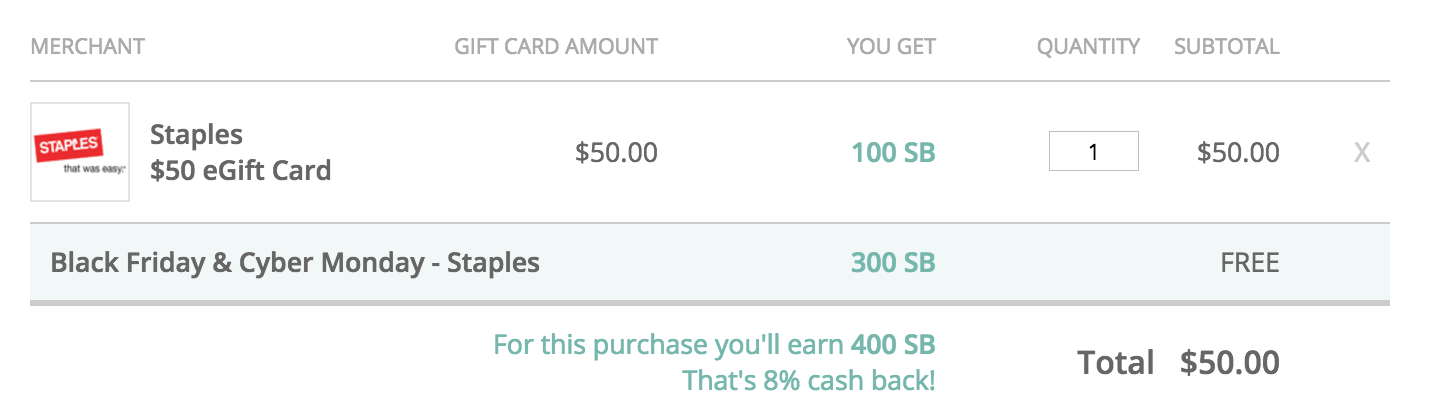
Task: Click the quantity input field
Action: [x=1093, y=152]
